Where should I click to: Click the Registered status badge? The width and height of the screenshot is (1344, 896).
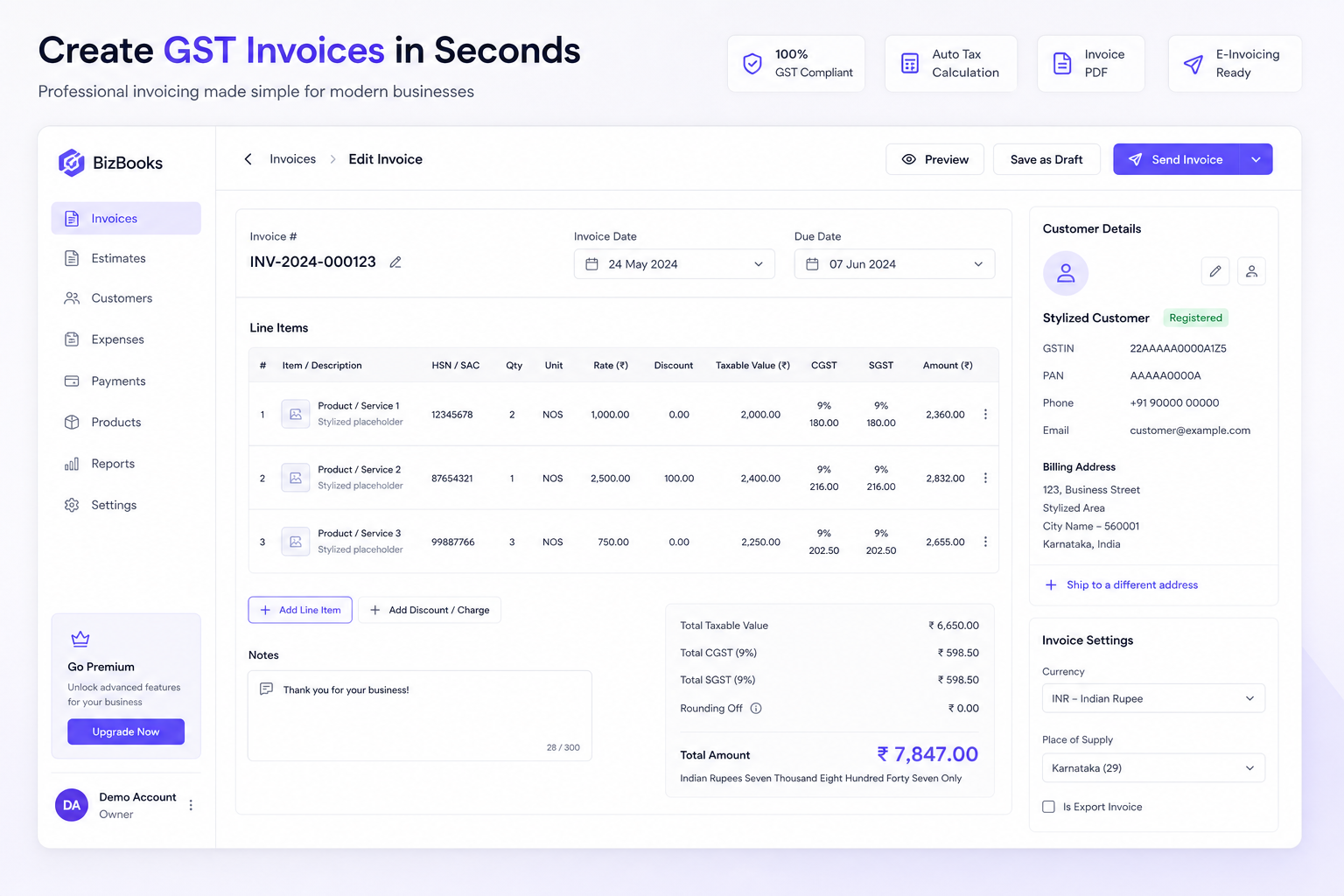(1195, 318)
